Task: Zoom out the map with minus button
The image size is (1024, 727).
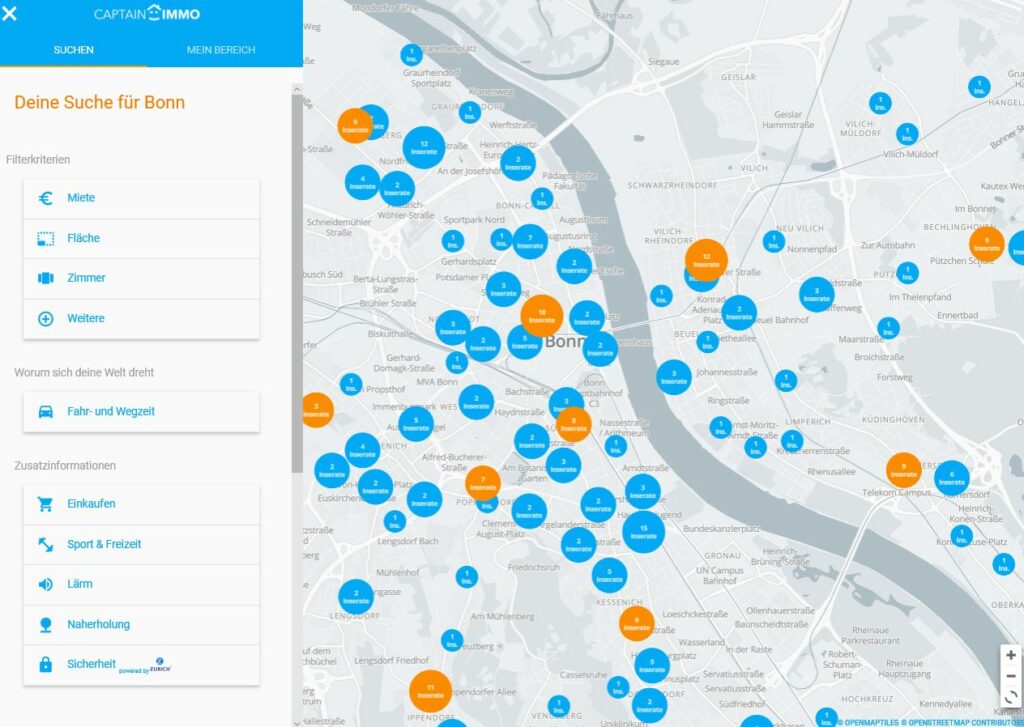Action: 1011,676
